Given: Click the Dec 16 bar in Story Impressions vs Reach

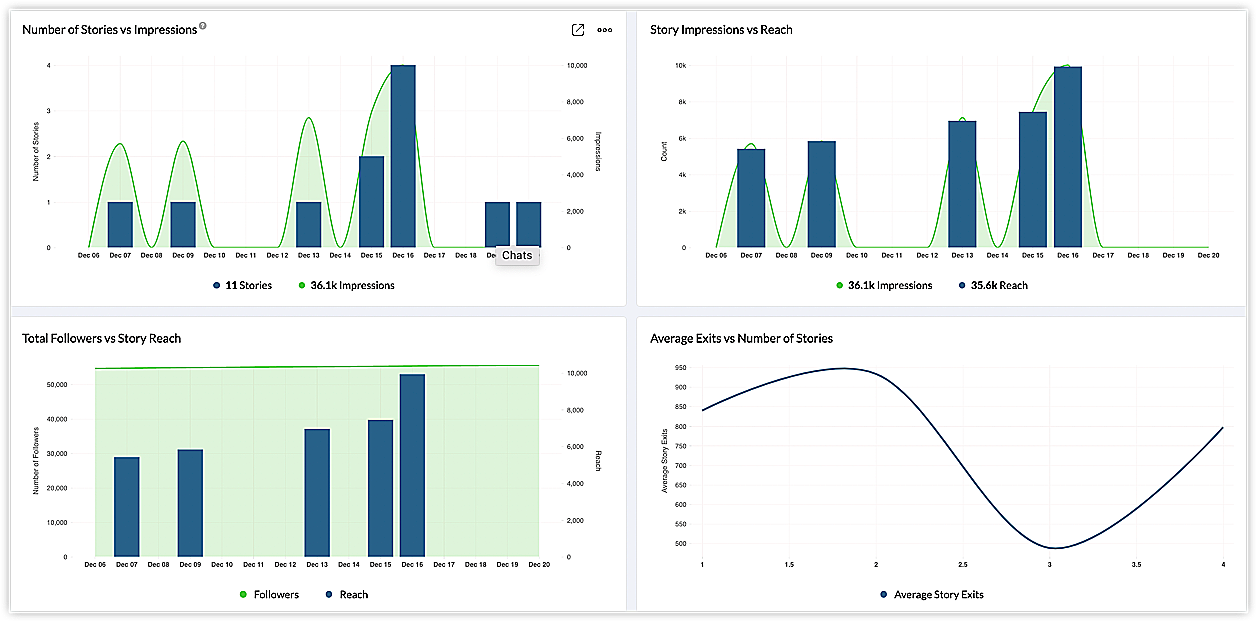Looking at the screenshot, I should [x=1068, y=157].
